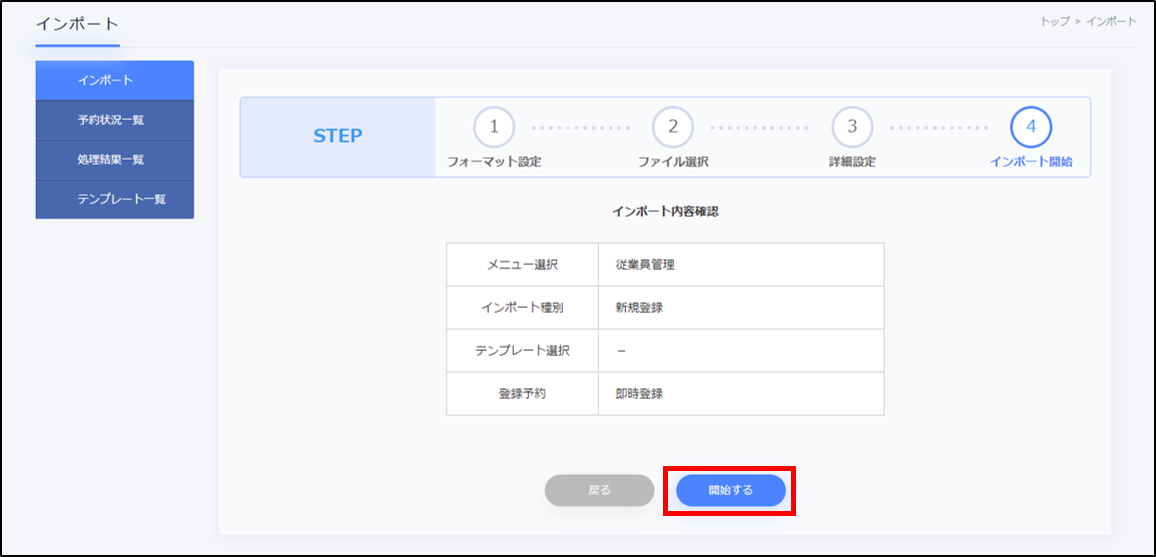Click the インポート開始 step label
The image size is (1156, 557).
coord(1031,161)
